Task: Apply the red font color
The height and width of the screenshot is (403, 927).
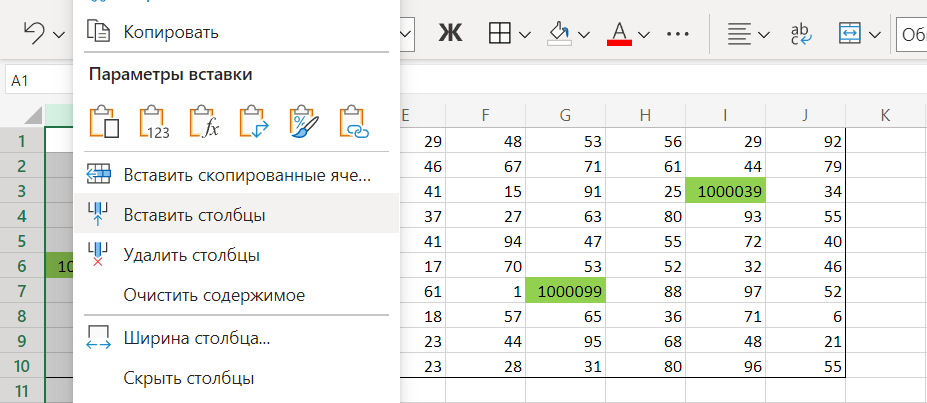Action: tap(619, 33)
